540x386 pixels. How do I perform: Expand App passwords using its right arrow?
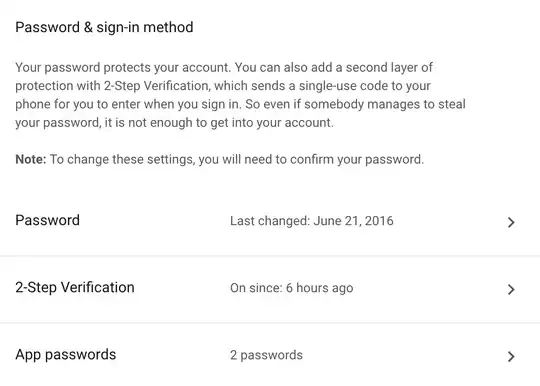(x=511, y=356)
